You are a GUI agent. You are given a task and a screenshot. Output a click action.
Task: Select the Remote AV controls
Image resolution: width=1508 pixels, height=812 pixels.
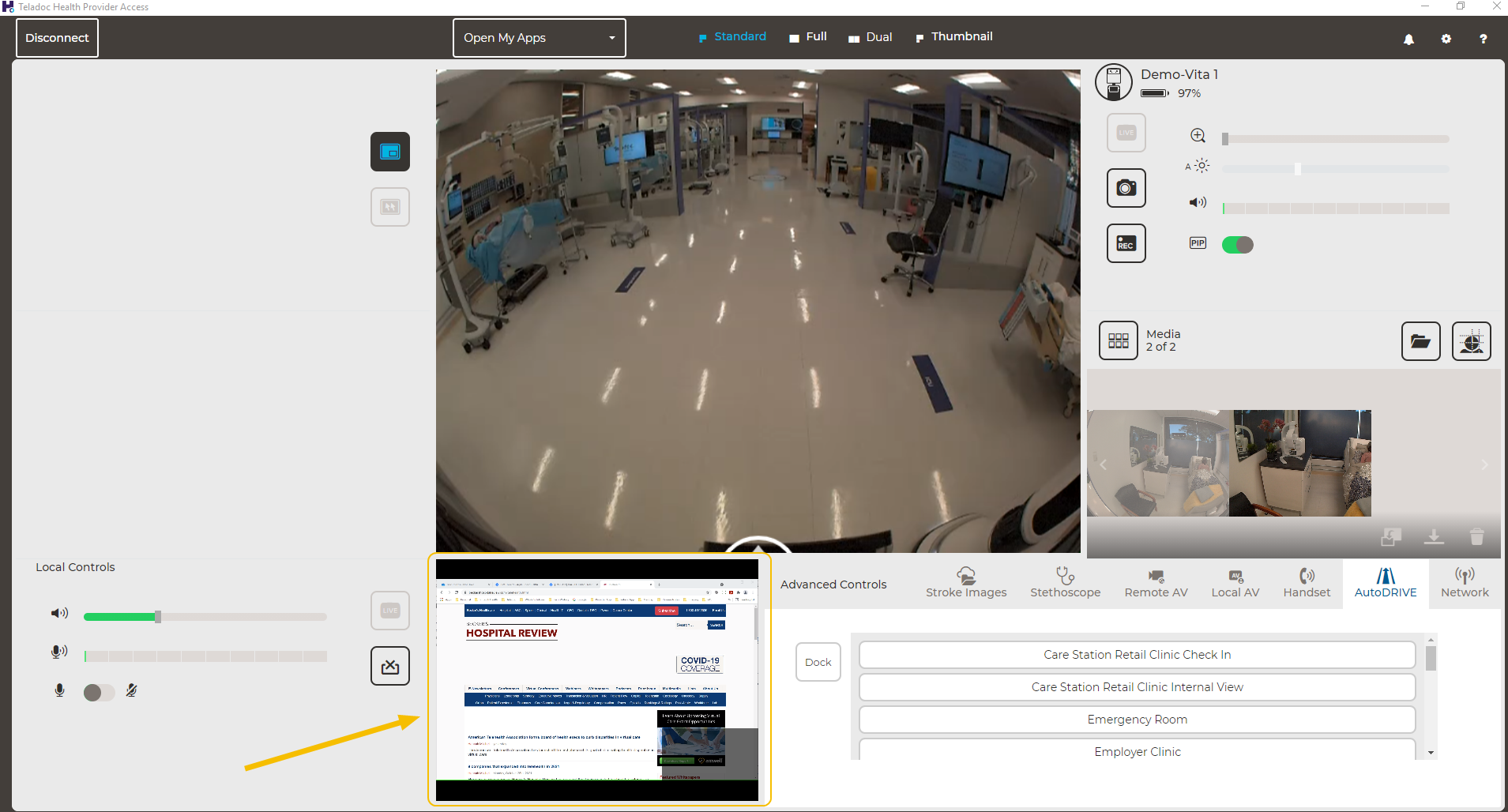[x=1155, y=584]
